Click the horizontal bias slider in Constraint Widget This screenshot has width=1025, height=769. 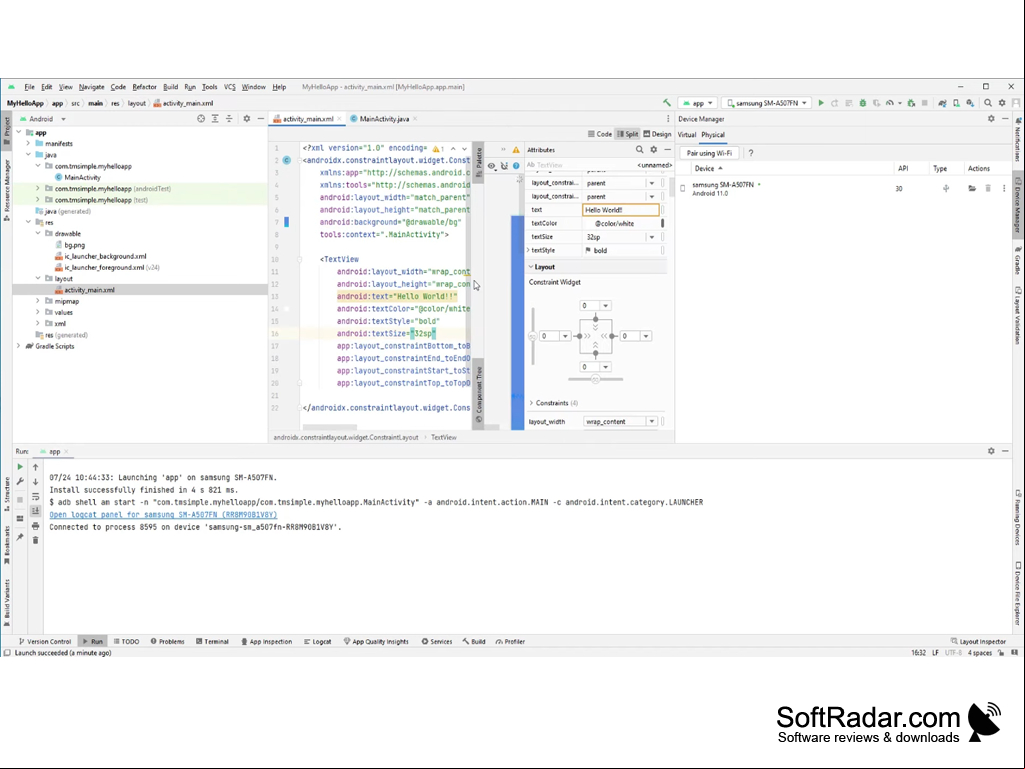[x=595, y=379]
